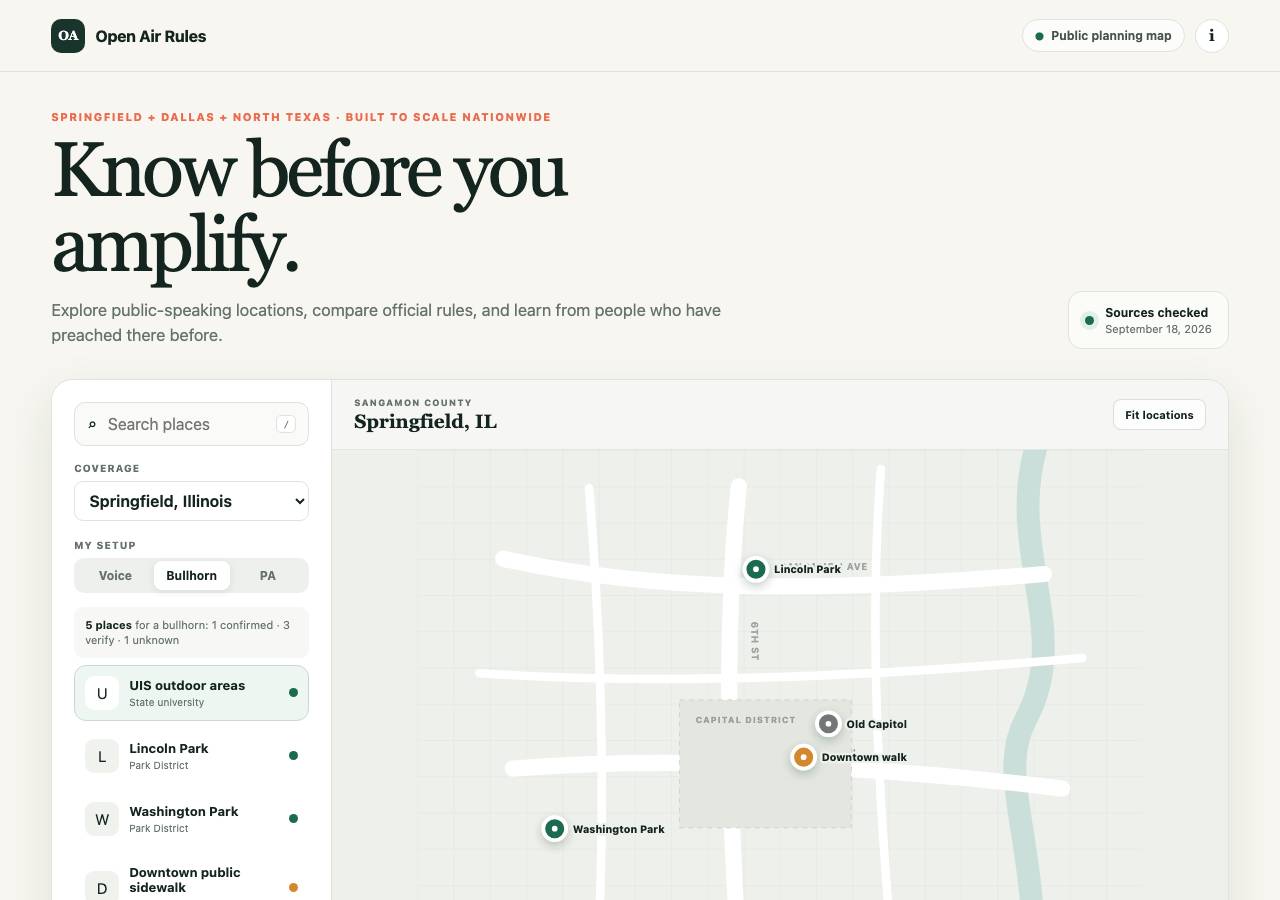Click the W avatar for Washington Park
The height and width of the screenshot is (900, 1280).
(102, 819)
